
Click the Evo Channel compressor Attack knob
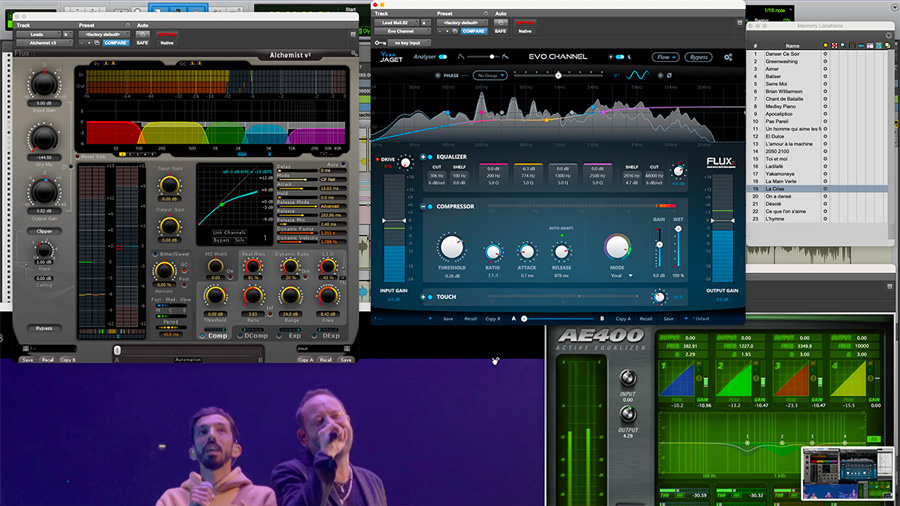coord(526,252)
